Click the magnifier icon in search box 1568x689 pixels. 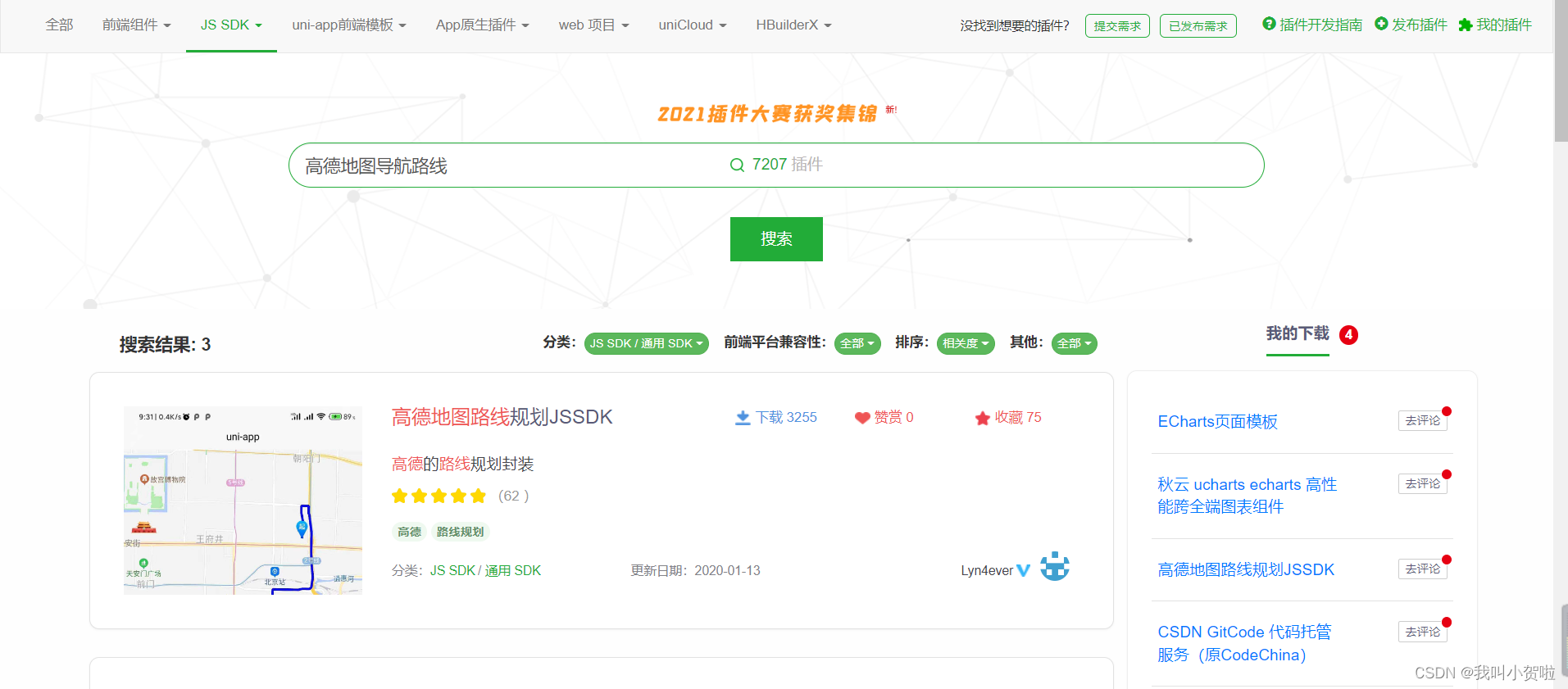click(x=737, y=165)
